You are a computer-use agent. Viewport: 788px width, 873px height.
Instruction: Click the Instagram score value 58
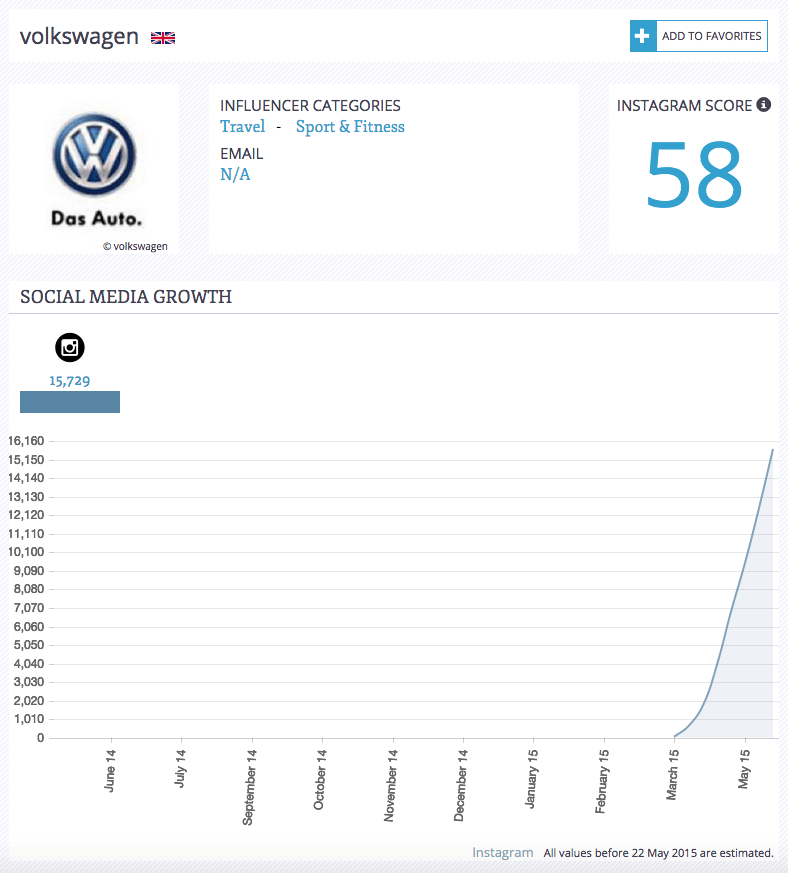pos(694,175)
